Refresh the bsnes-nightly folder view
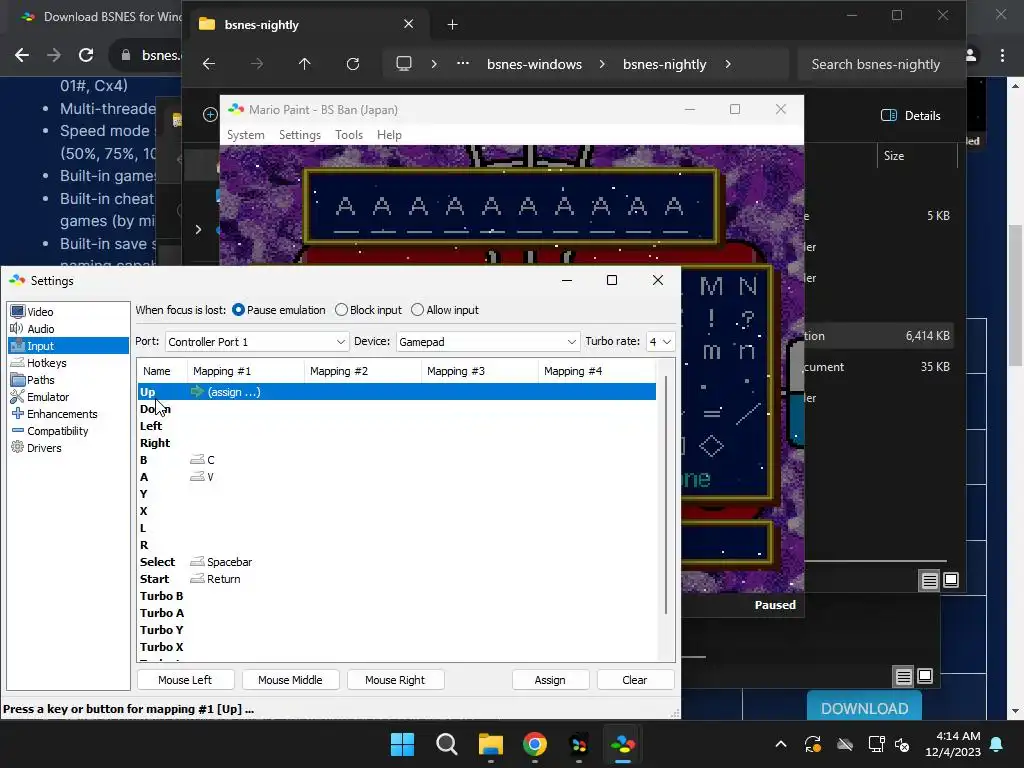Viewport: 1024px width, 768px height. (x=353, y=64)
